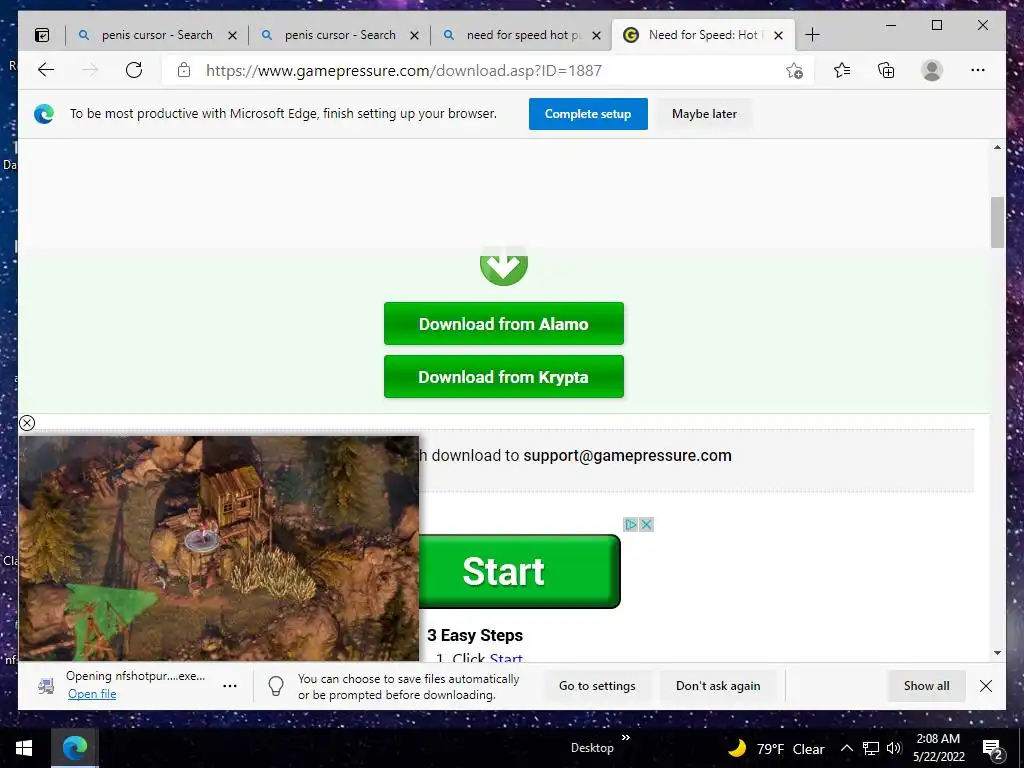Click the Start link in step one
Viewport: 1024px width, 768px height.
tap(505, 658)
